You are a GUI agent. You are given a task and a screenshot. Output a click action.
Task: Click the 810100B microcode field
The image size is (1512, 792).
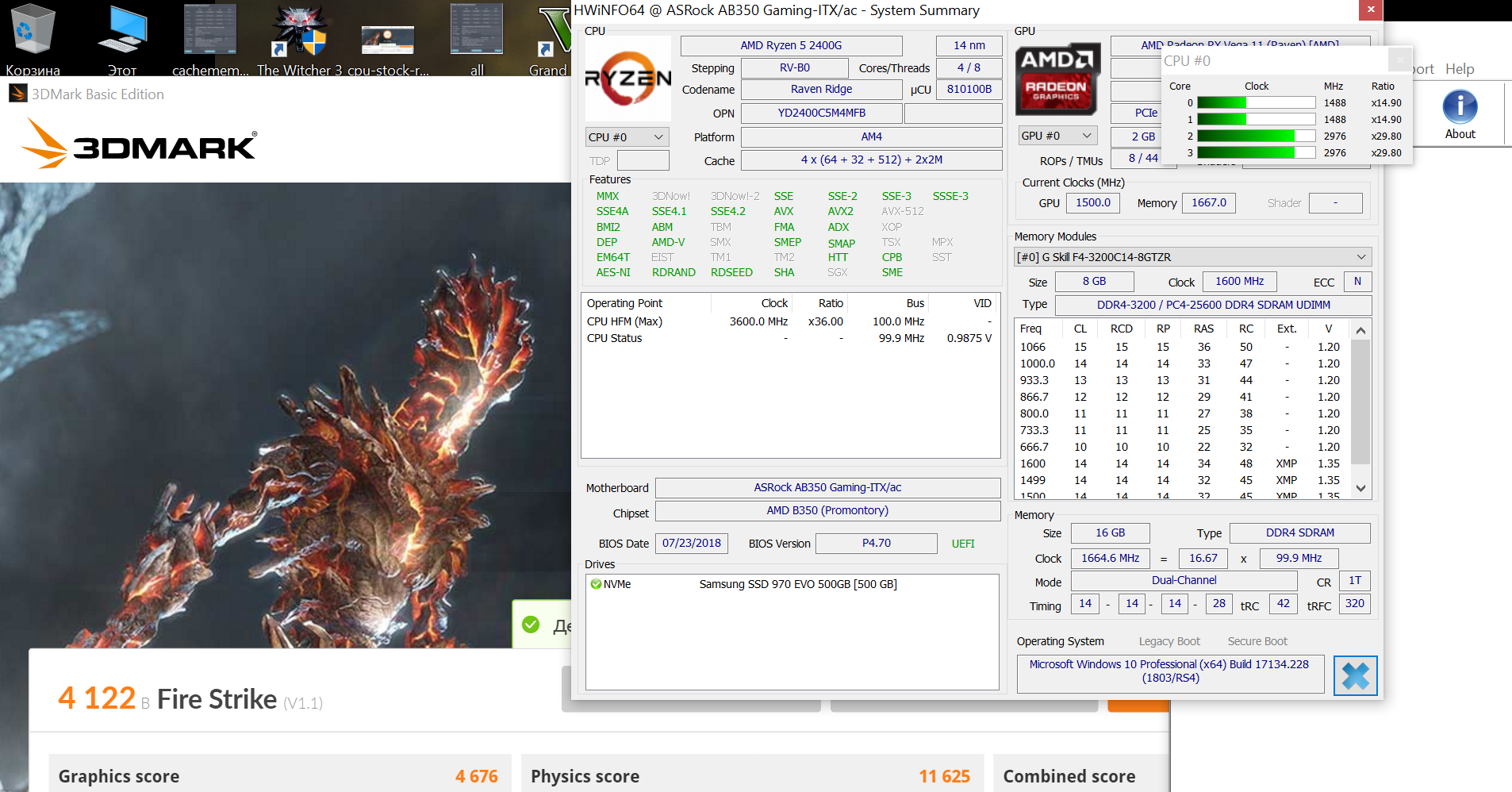pos(969,89)
